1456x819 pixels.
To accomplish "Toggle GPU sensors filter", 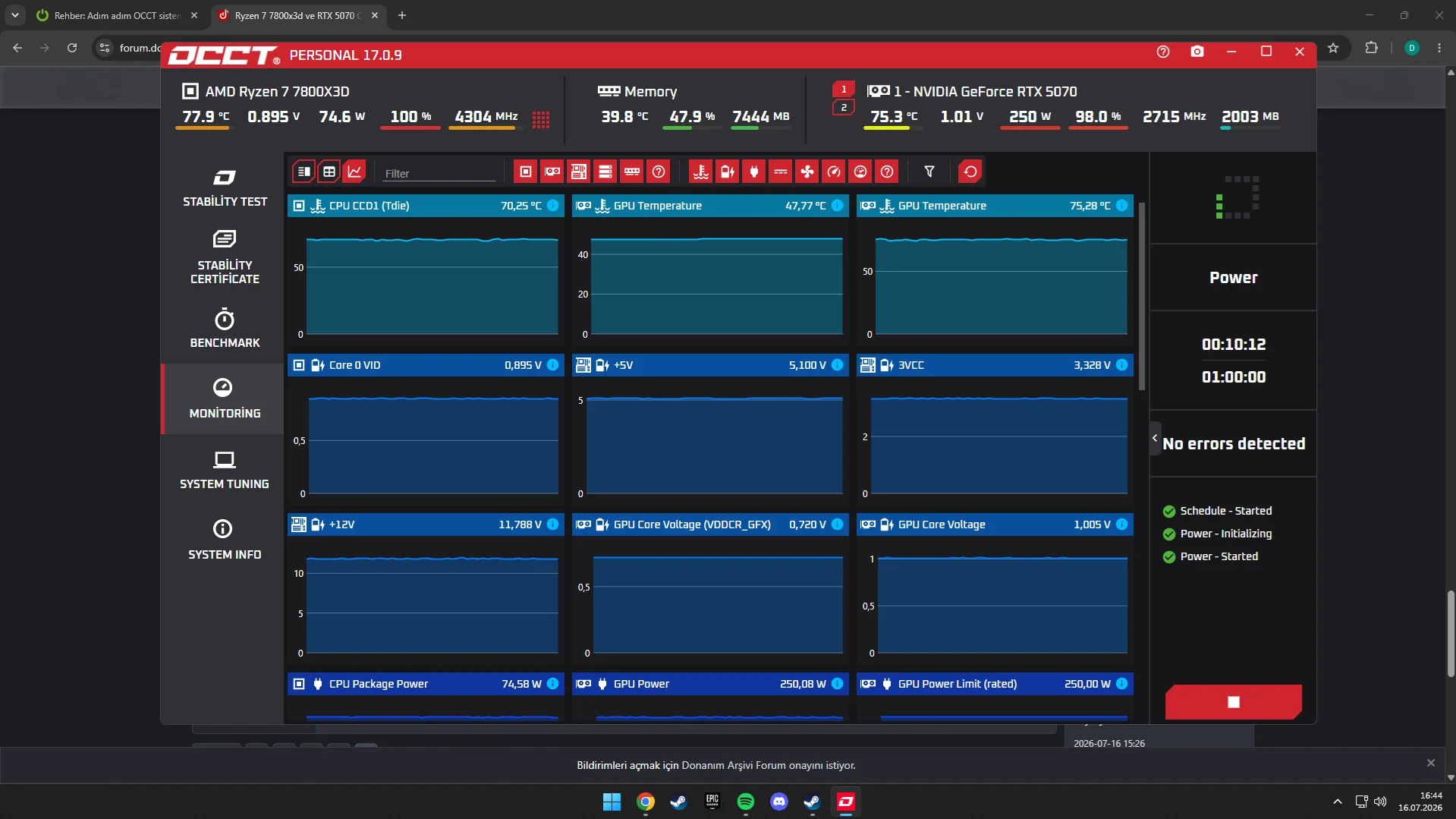I will click(x=552, y=172).
